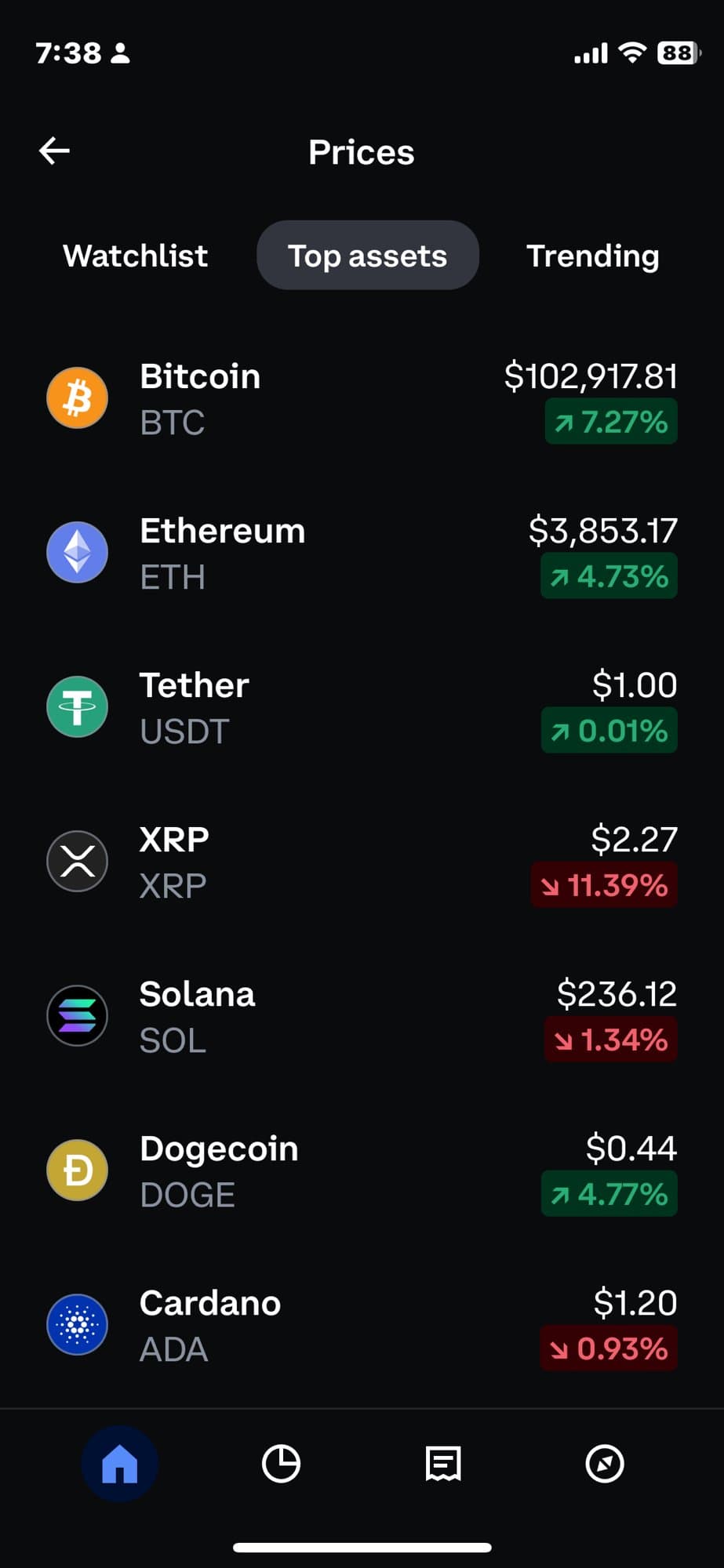Tap the Solana coin icon
This screenshot has width=724, height=1568.
click(x=77, y=1015)
